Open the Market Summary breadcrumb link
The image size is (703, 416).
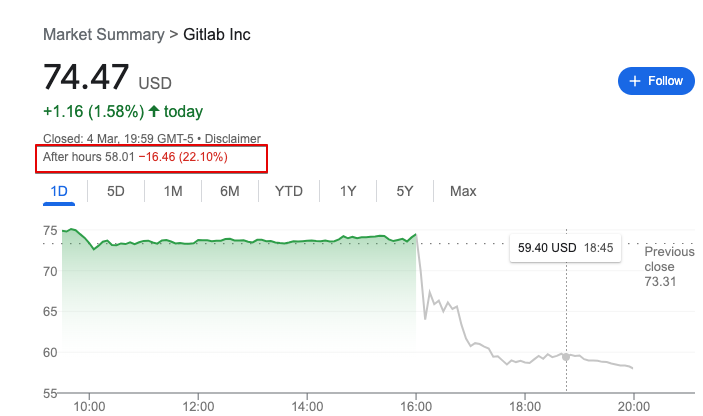point(103,35)
